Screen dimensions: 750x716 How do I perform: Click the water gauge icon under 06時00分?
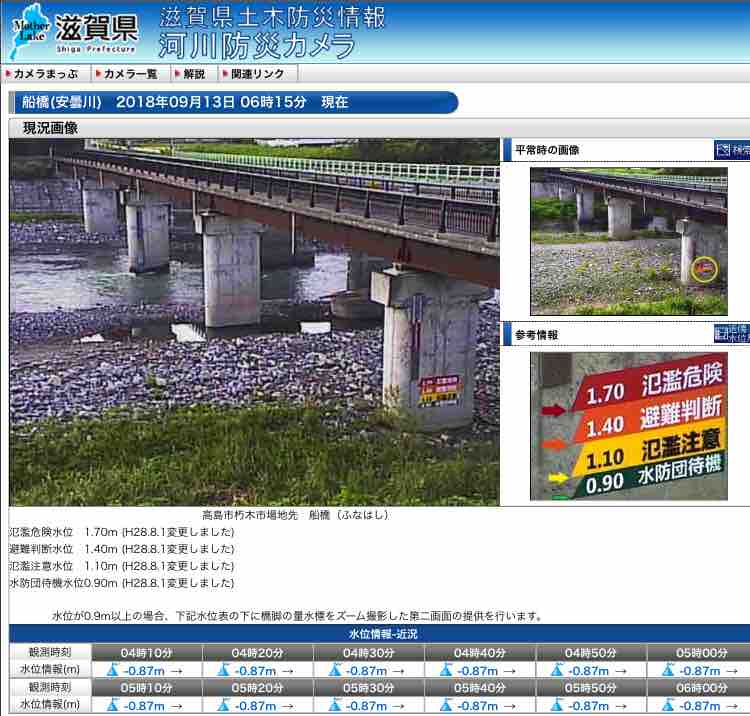point(668,705)
